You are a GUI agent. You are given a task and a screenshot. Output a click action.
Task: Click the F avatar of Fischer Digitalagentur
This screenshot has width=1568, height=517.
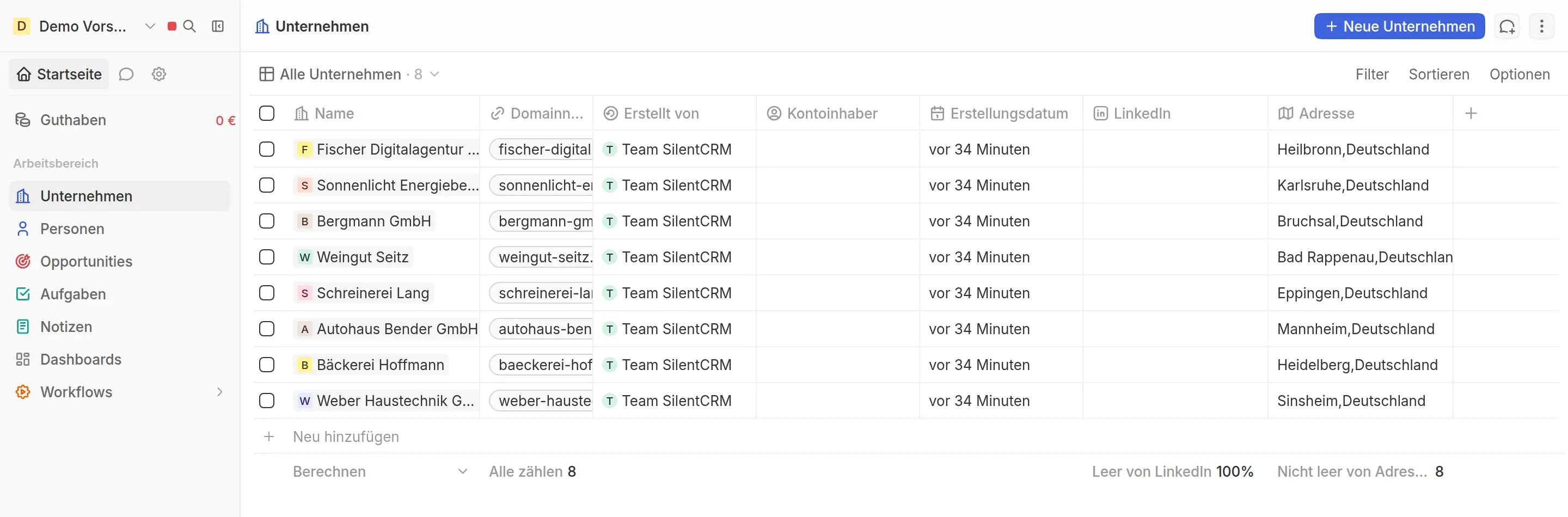tap(304, 150)
